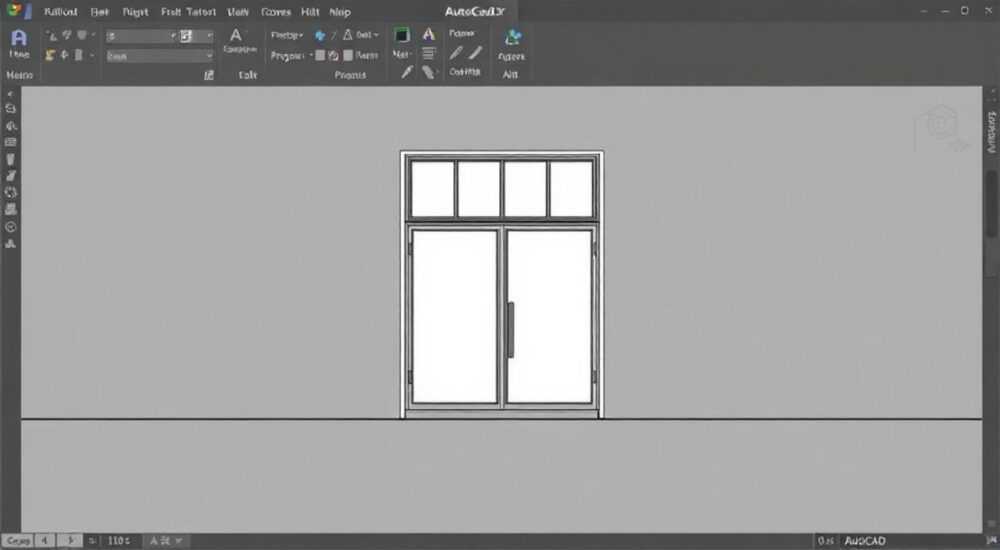Click the trash bin icon in left sidebar
Image resolution: width=1000 pixels, height=550 pixels.
tap(10, 159)
